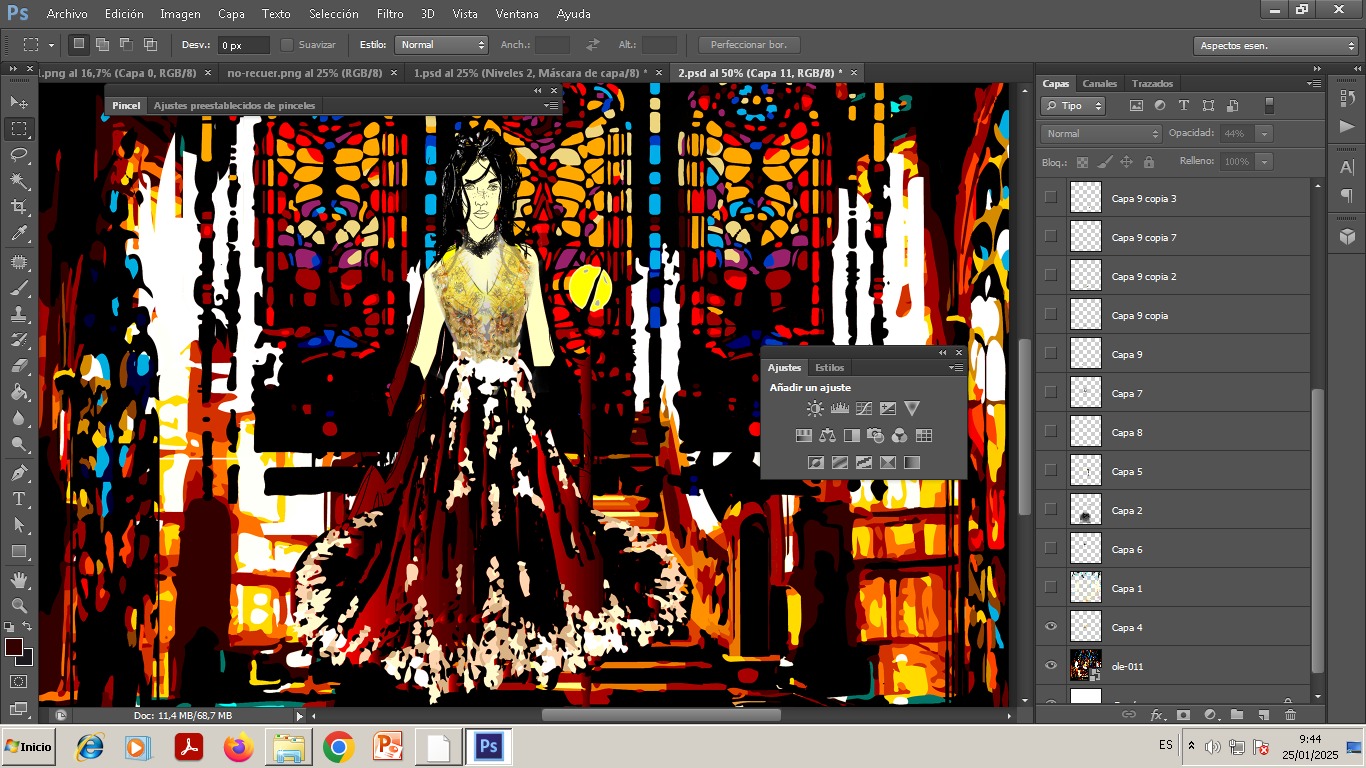Click the Perfeccionar bor. button
The height and width of the screenshot is (768, 1366).
point(749,45)
